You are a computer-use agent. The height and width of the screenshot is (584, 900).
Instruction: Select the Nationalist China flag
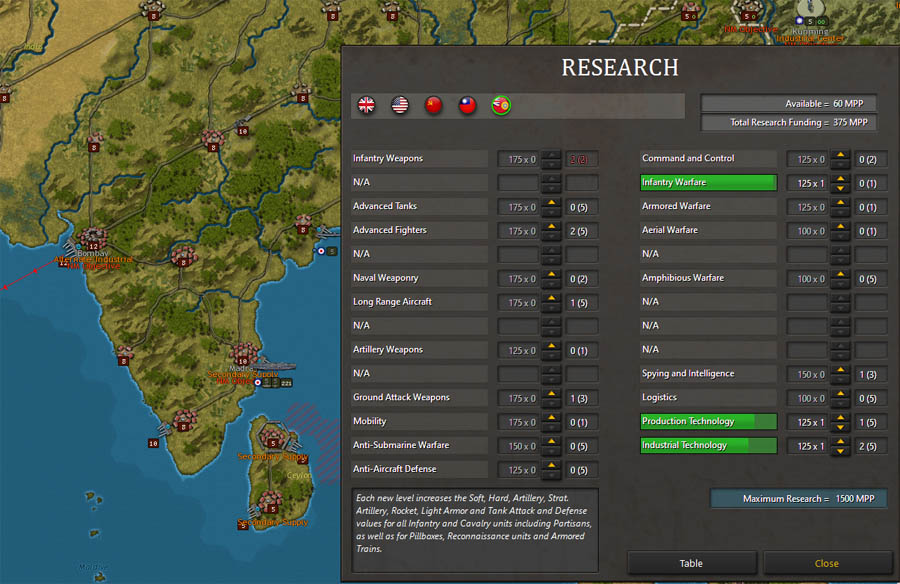point(467,105)
